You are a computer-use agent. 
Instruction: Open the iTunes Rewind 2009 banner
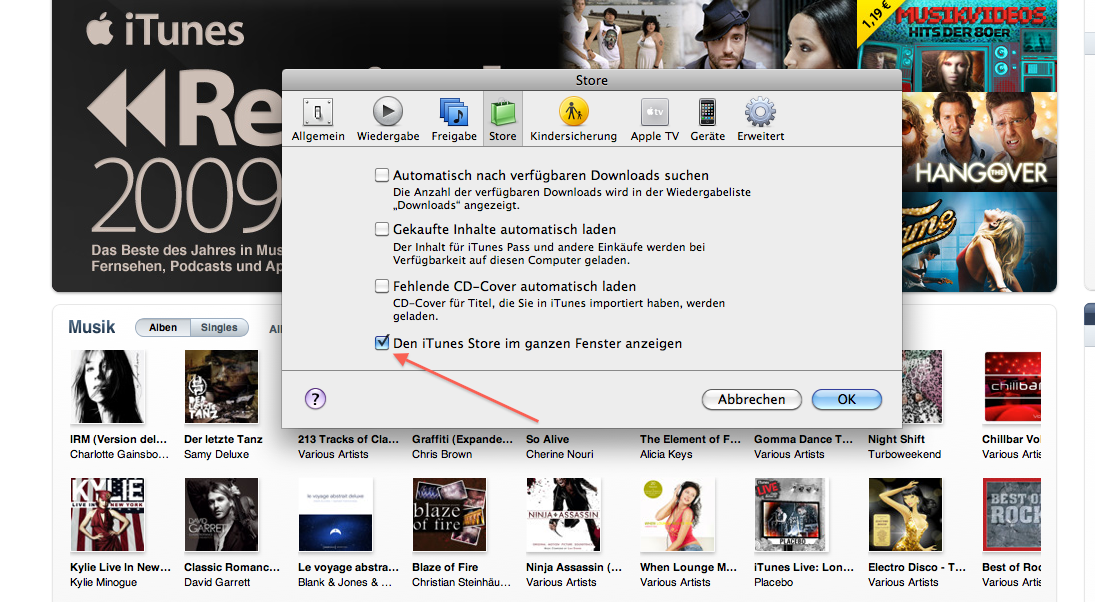(x=168, y=145)
